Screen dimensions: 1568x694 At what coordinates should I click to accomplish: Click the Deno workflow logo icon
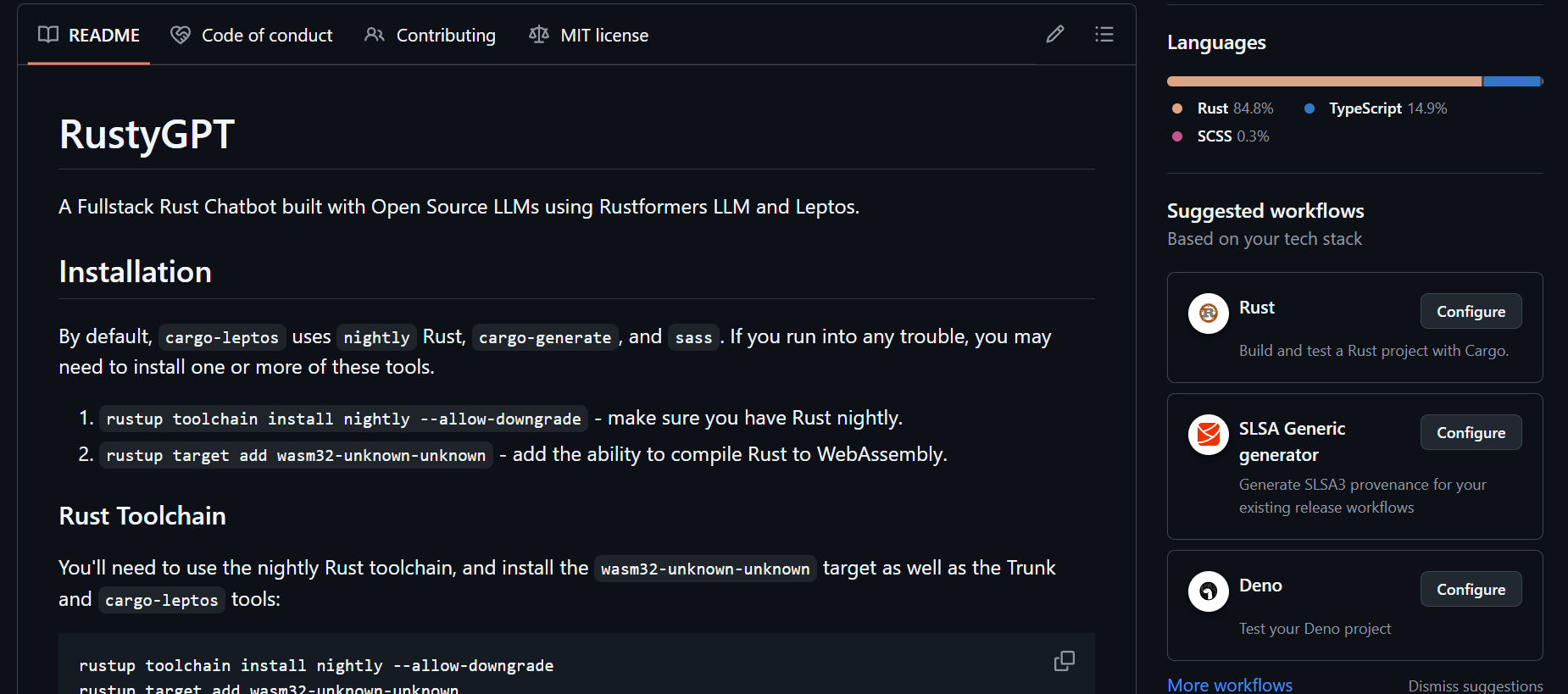pos(1208,591)
